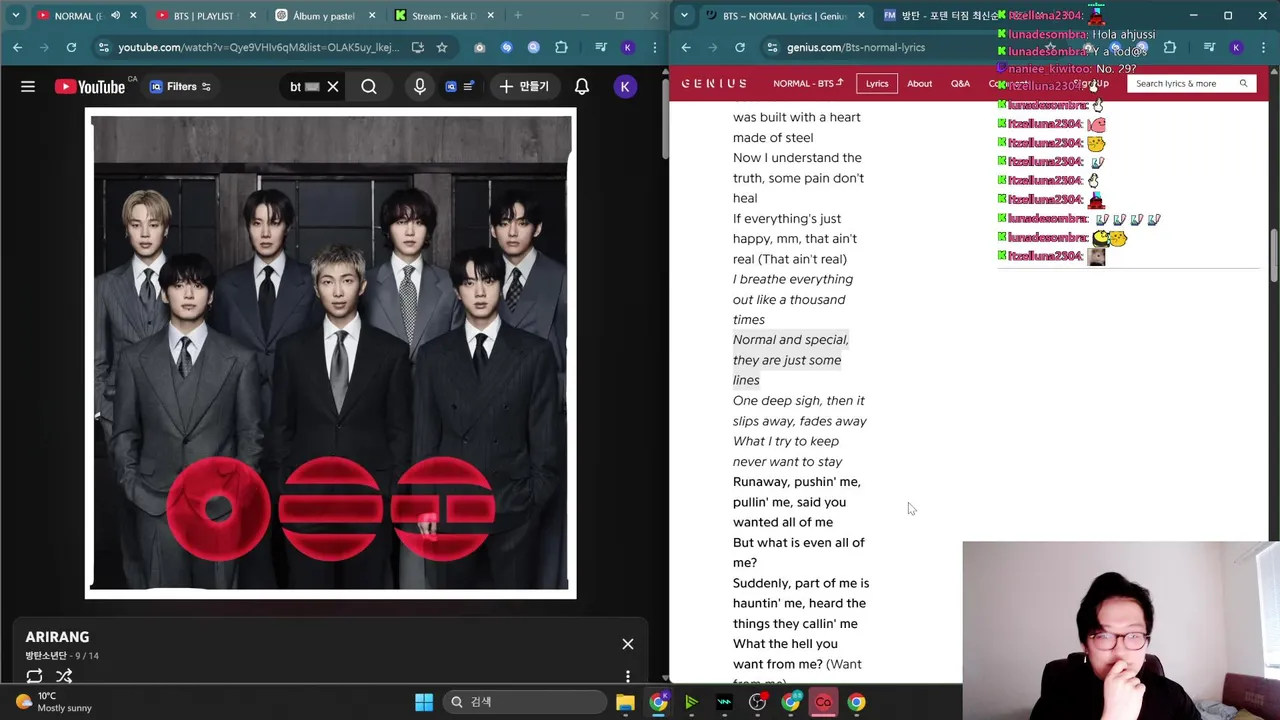This screenshot has width=1280, height=720.
Task: Open the Chrome three-dot menu in the Genius window
Action: (x=1262, y=47)
